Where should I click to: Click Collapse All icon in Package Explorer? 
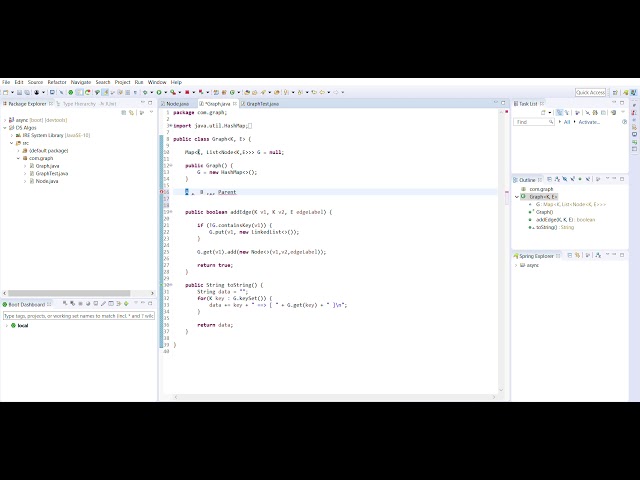pos(124,112)
